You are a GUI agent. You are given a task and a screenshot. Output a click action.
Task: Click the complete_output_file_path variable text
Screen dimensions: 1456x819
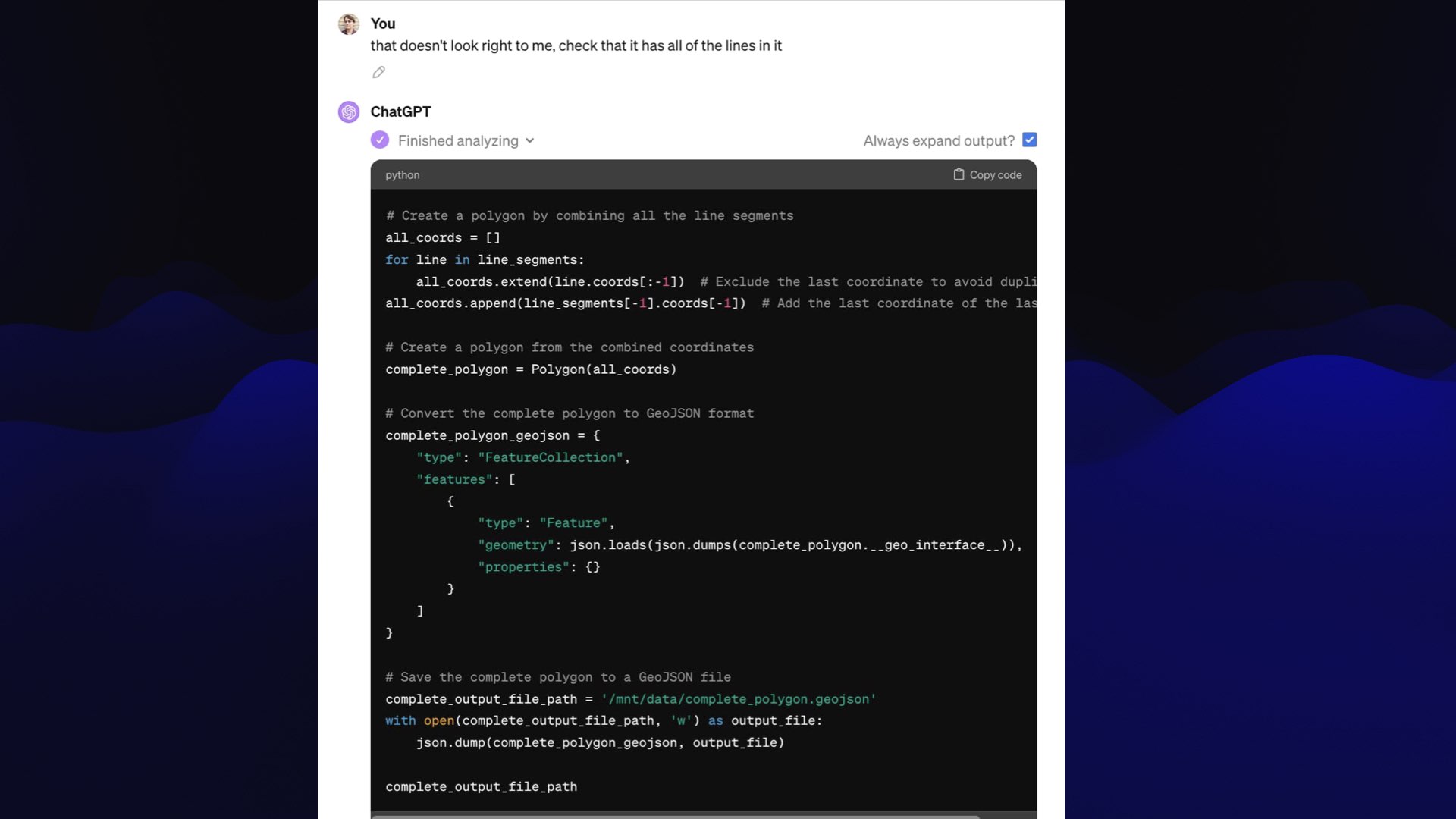482,786
